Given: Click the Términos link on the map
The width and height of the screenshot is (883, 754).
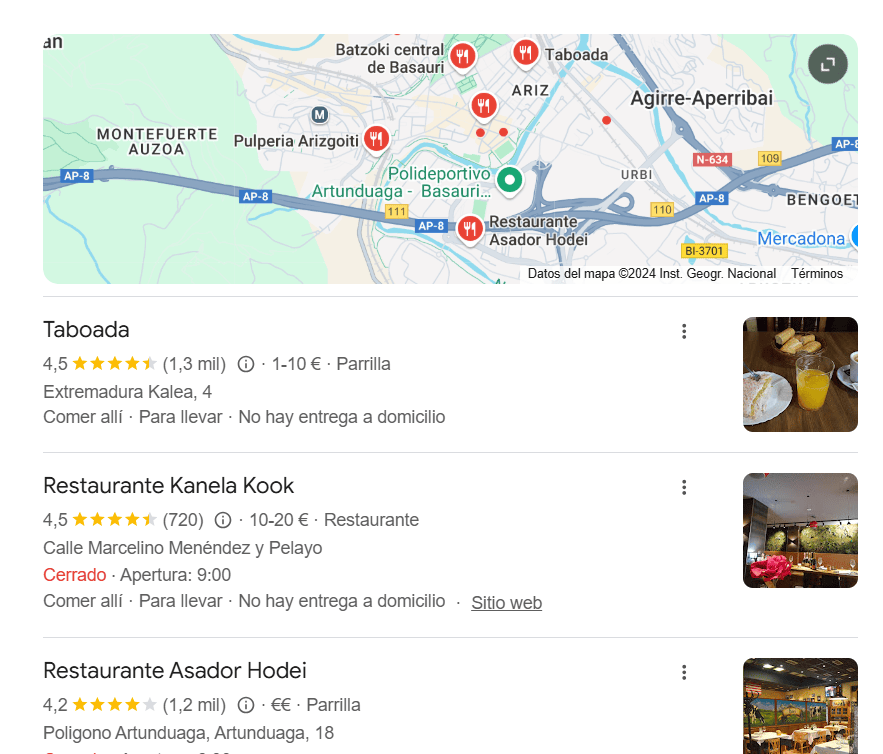Looking at the screenshot, I should pos(817,273).
